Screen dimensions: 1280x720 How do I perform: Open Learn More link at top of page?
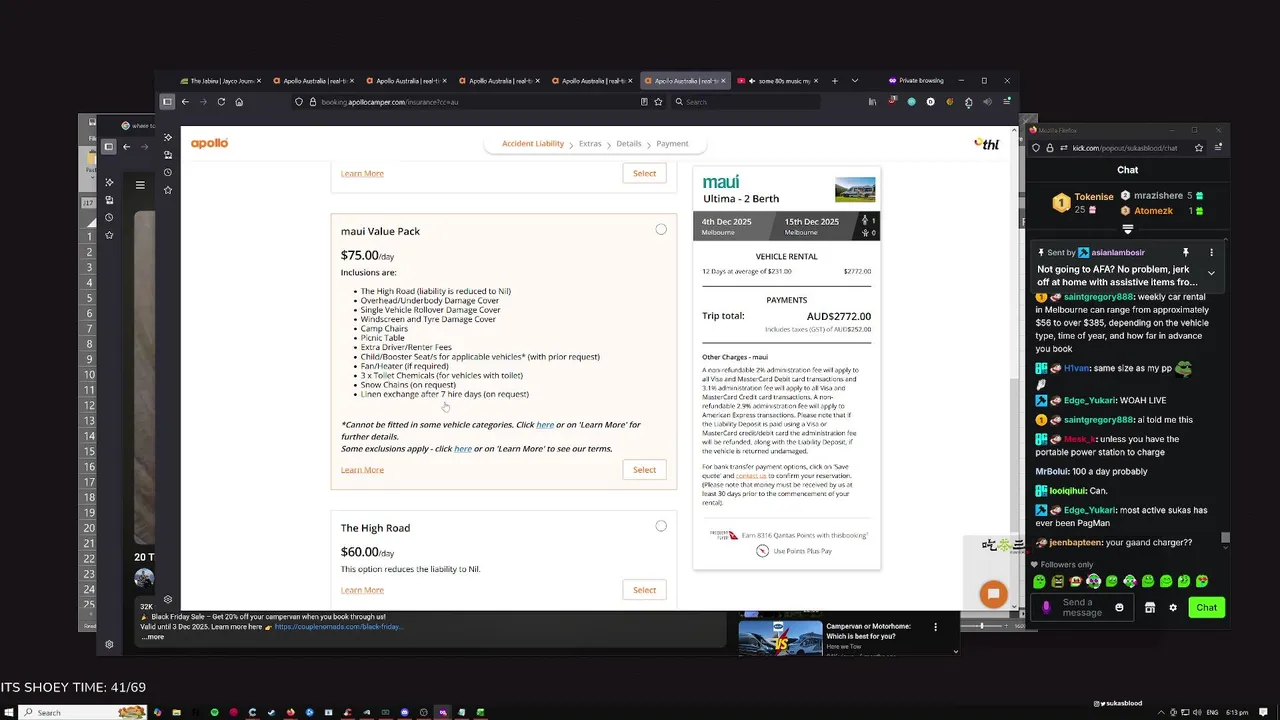(x=362, y=173)
